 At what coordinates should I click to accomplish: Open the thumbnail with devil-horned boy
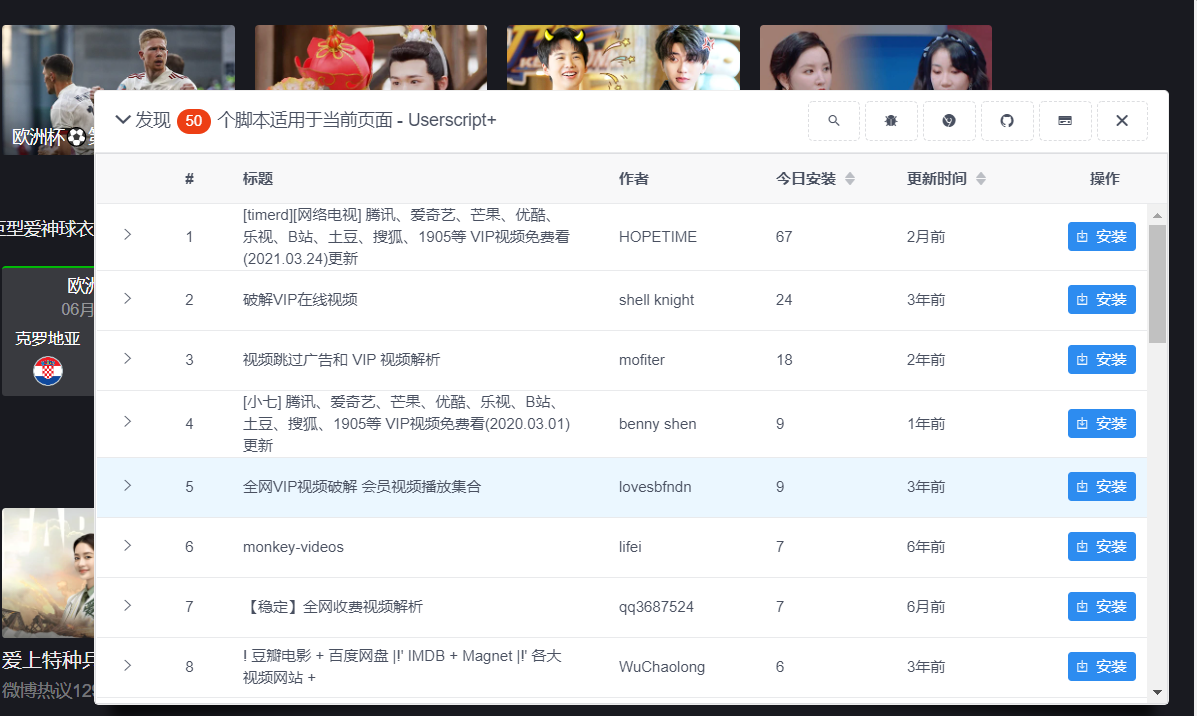(x=623, y=57)
